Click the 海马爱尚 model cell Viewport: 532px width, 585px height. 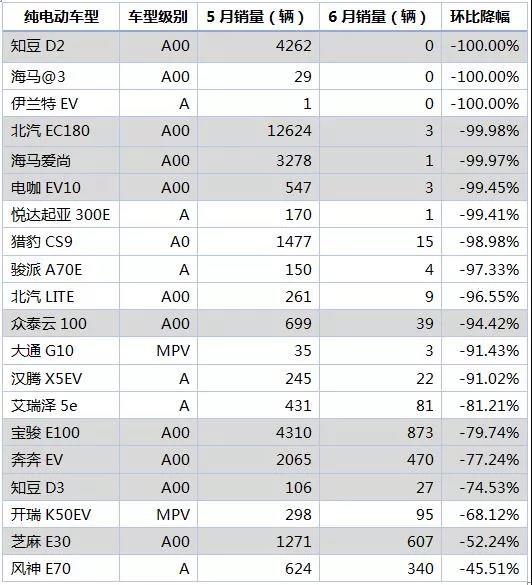point(61,161)
